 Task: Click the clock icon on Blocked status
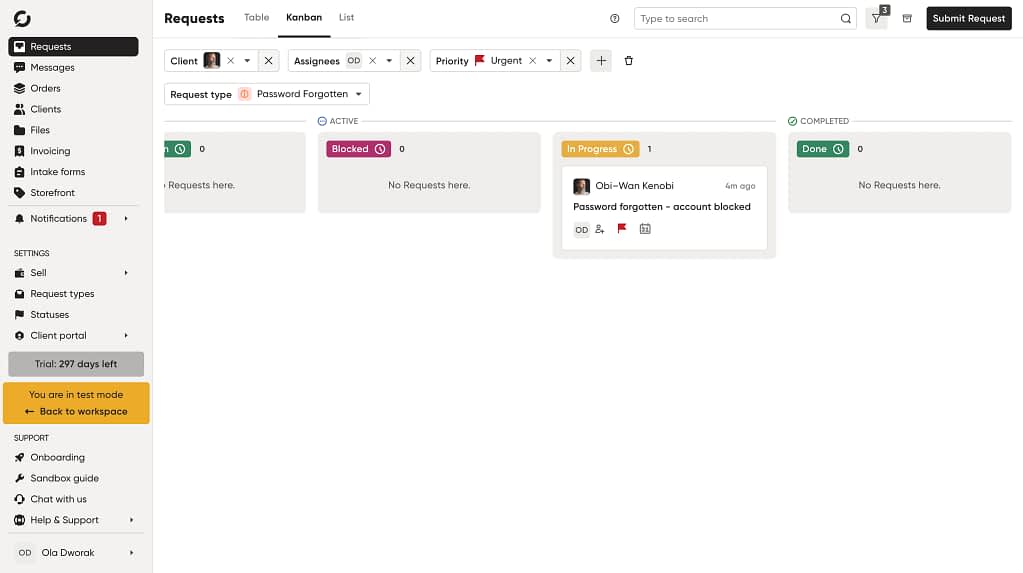click(380, 149)
